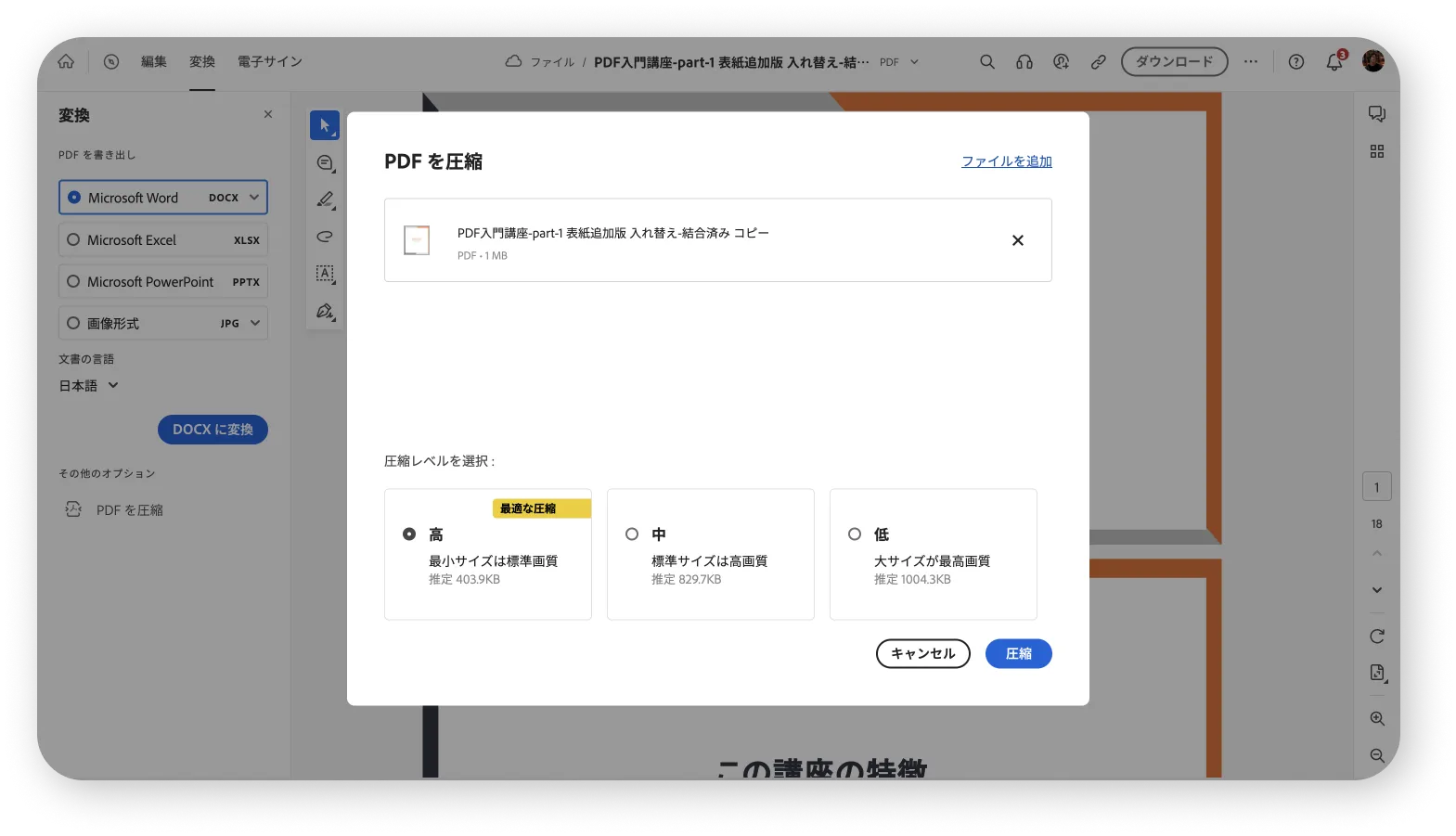Go to the home icon

(x=66, y=61)
